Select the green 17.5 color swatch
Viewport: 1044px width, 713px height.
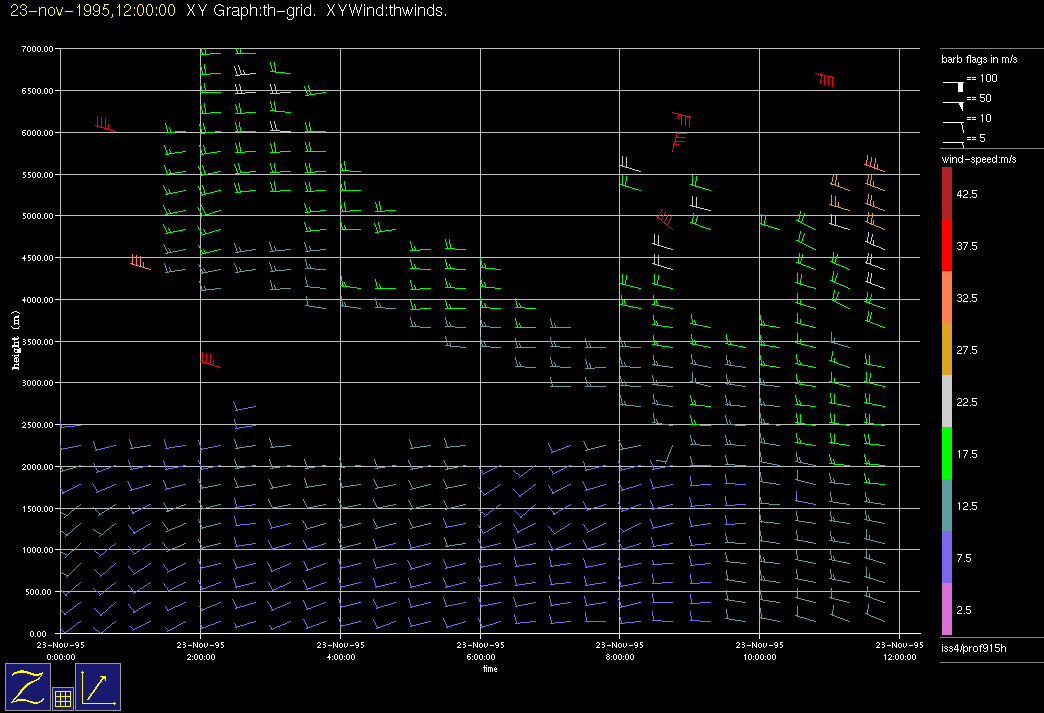[x=947, y=454]
